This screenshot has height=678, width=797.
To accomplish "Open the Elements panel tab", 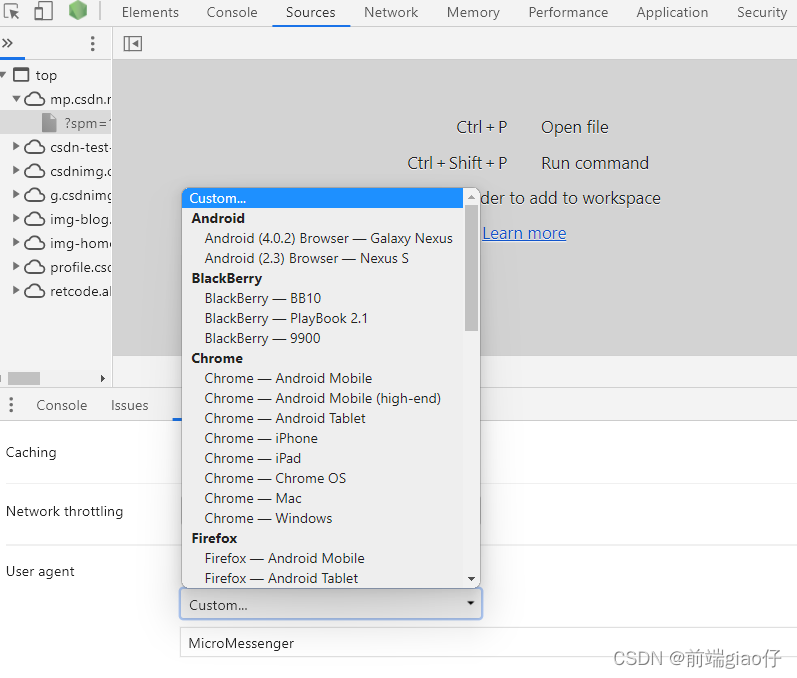I will pyautogui.click(x=150, y=12).
